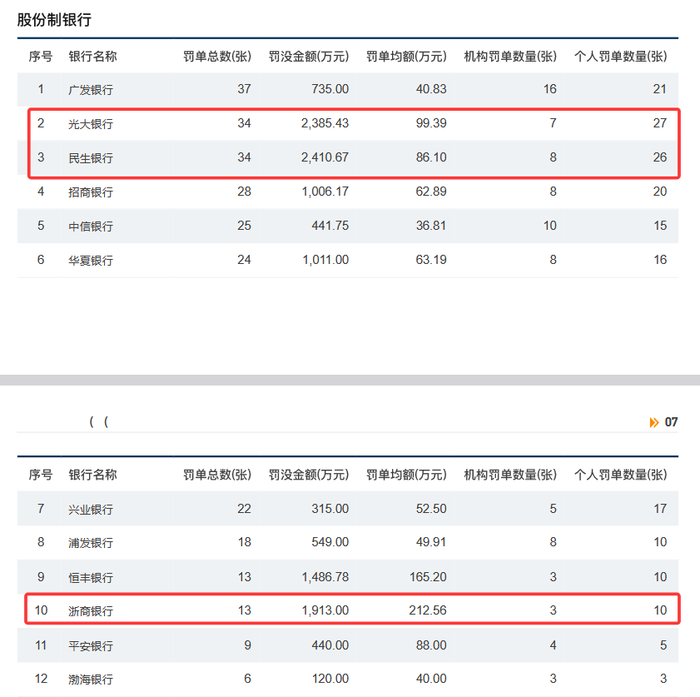The height and width of the screenshot is (697, 700).
Task: Click the 40.83 average fine value
Action: [431, 89]
